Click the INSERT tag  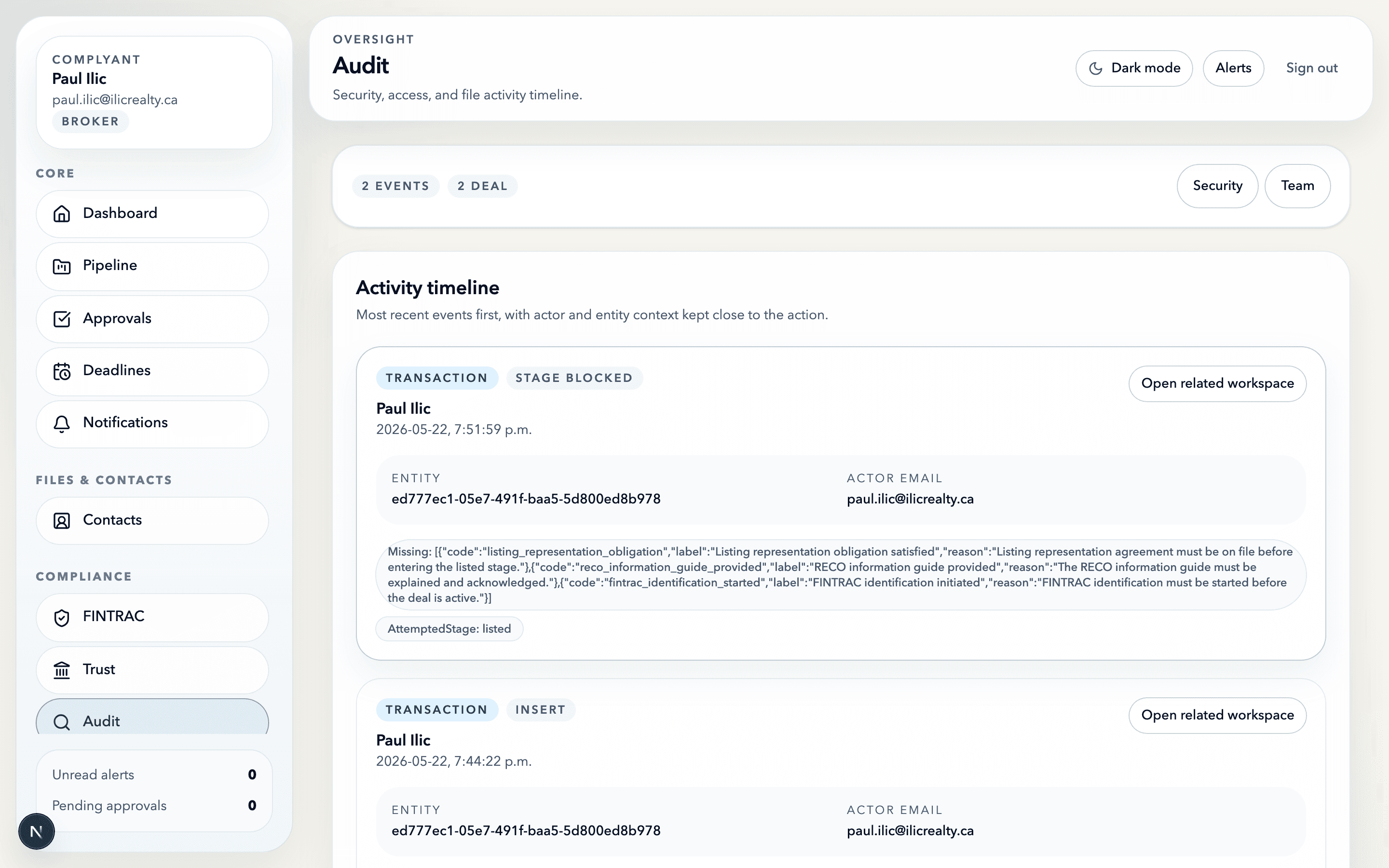[x=540, y=710]
